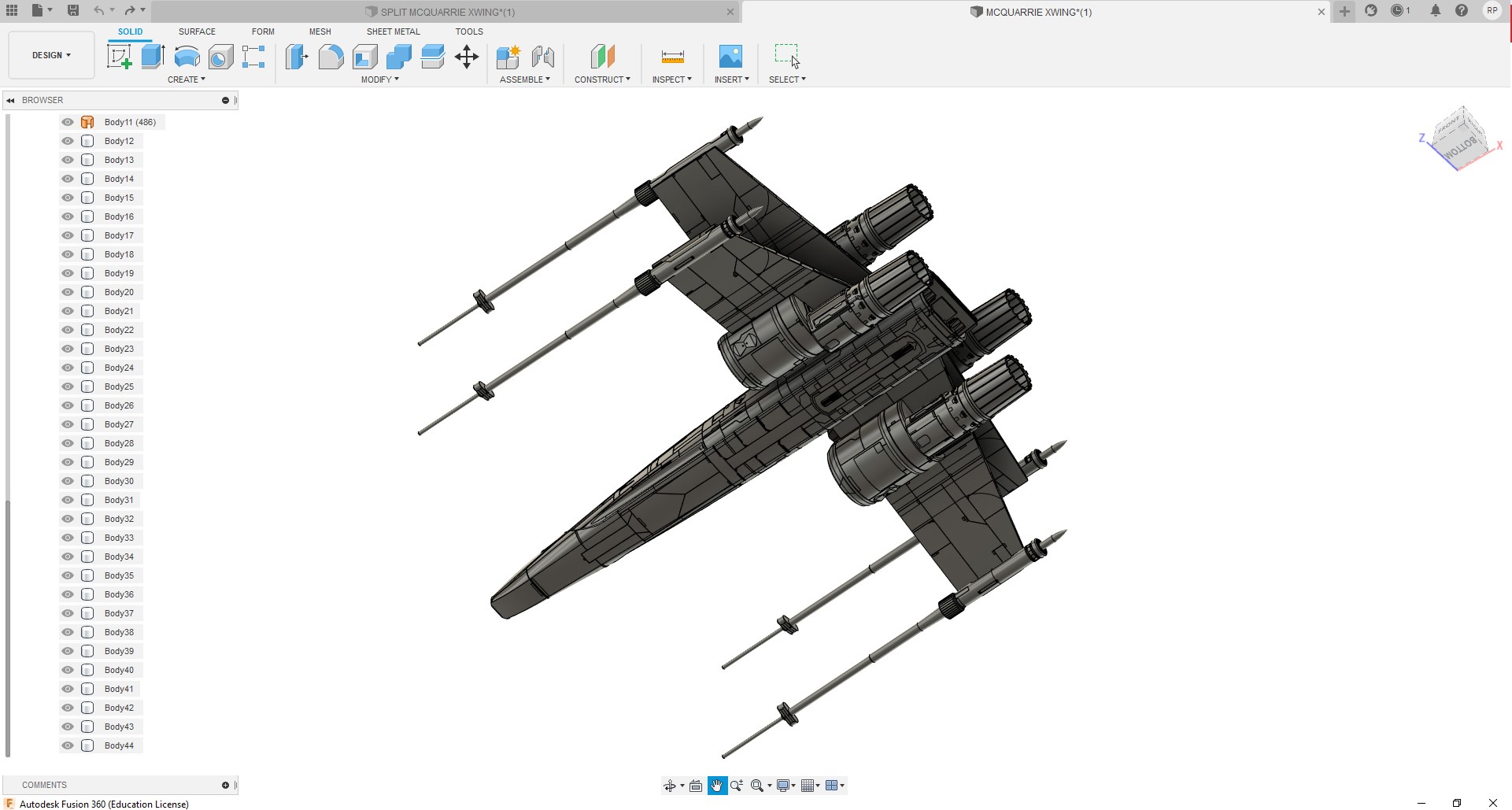The width and height of the screenshot is (1512, 810).
Task: Click the COMMENTS panel options dot
Action: point(225,785)
